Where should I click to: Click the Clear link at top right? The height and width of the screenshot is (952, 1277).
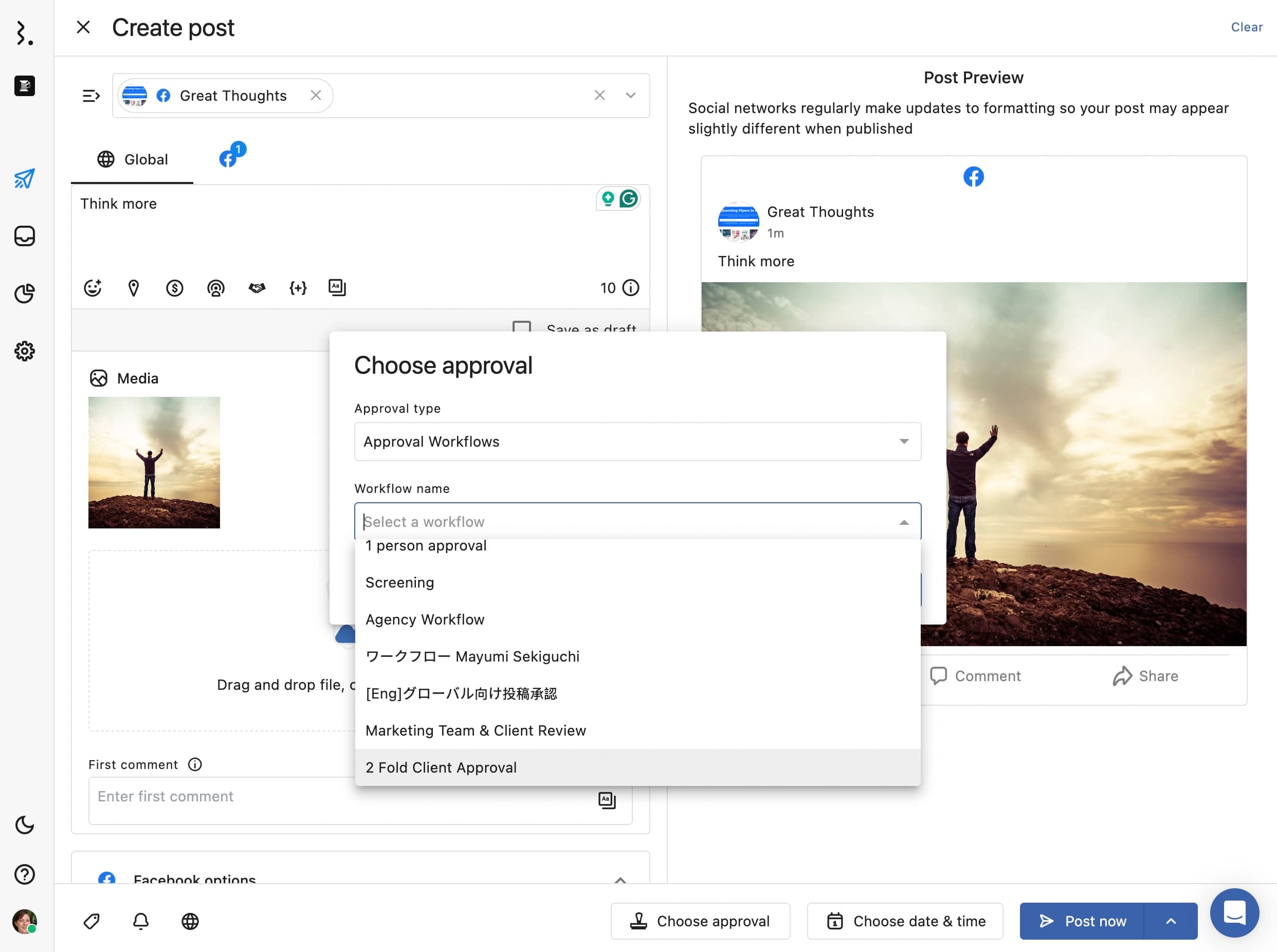[x=1247, y=27]
